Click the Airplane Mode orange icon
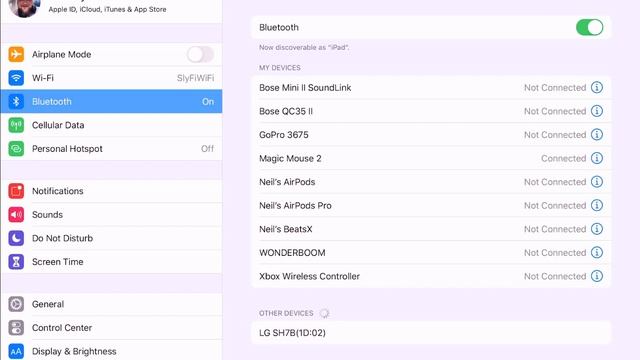 [16, 54]
